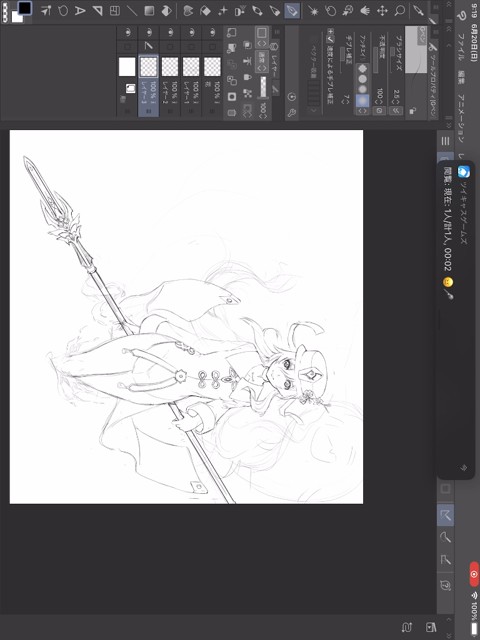Open brush size dynamics button beside 2.5

(x=395, y=111)
